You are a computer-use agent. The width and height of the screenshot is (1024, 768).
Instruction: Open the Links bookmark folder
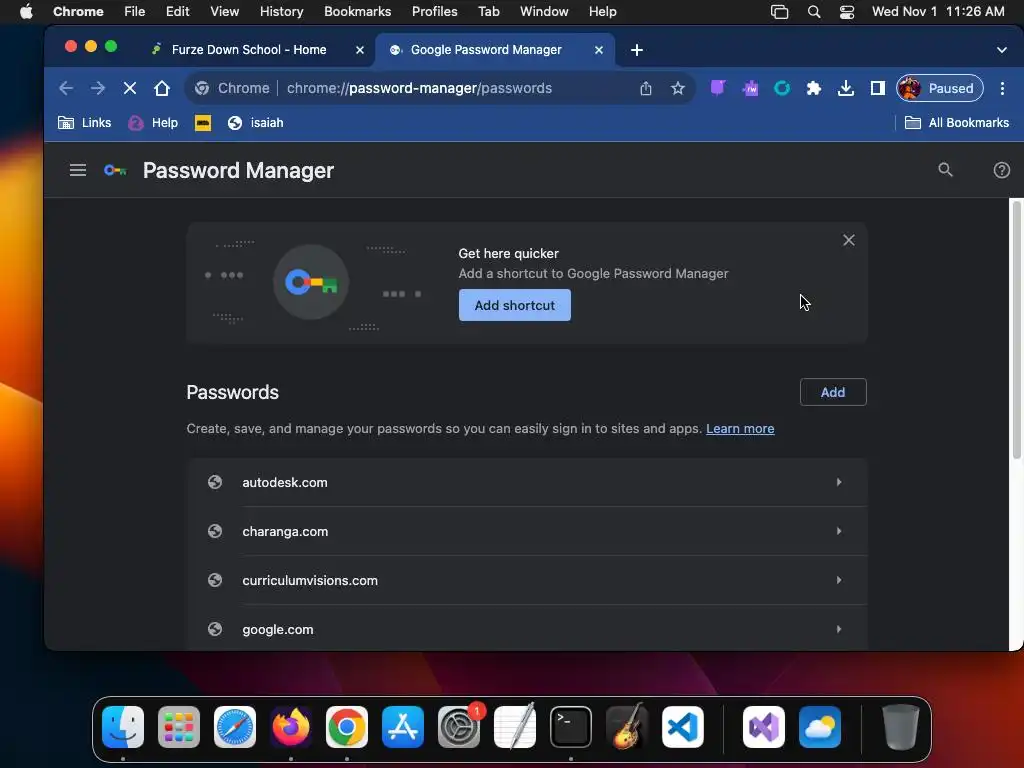(84, 123)
